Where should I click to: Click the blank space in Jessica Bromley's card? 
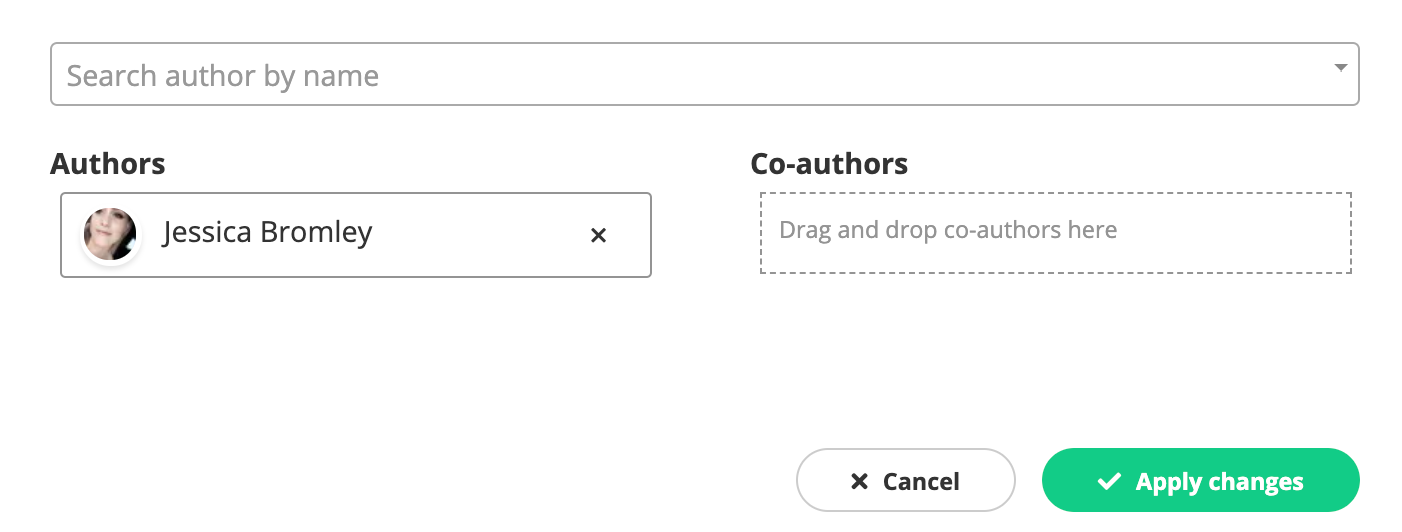click(x=480, y=235)
